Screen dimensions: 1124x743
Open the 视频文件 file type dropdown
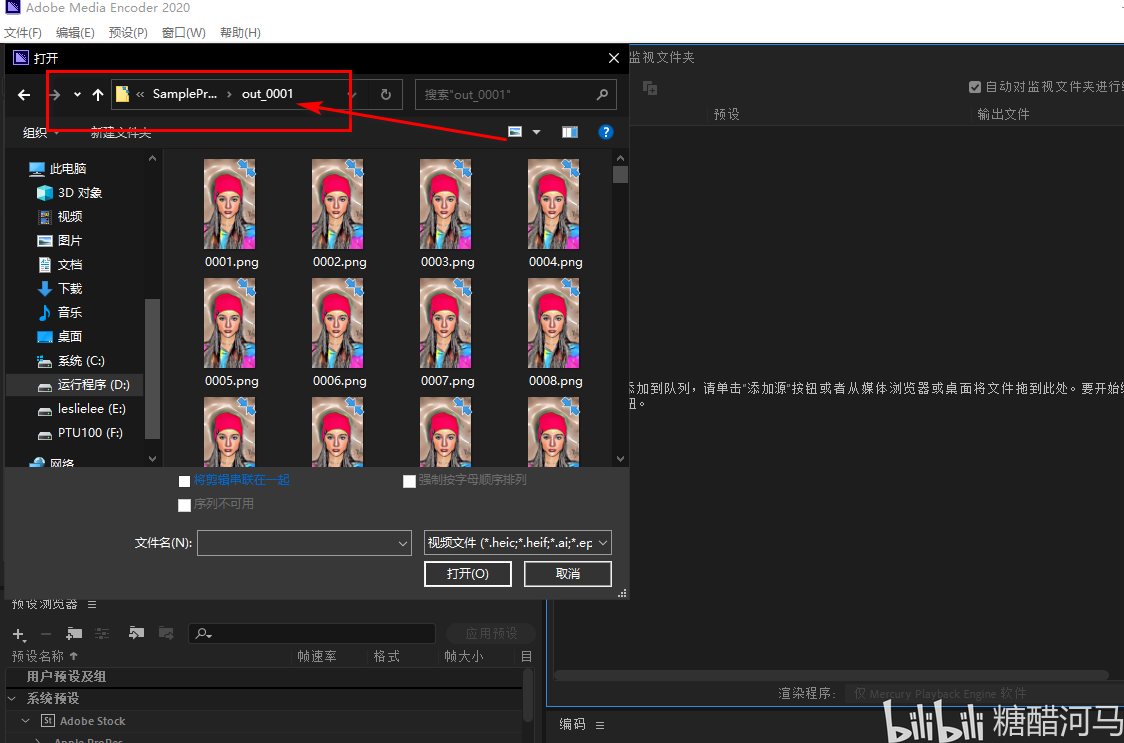coord(602,544)
